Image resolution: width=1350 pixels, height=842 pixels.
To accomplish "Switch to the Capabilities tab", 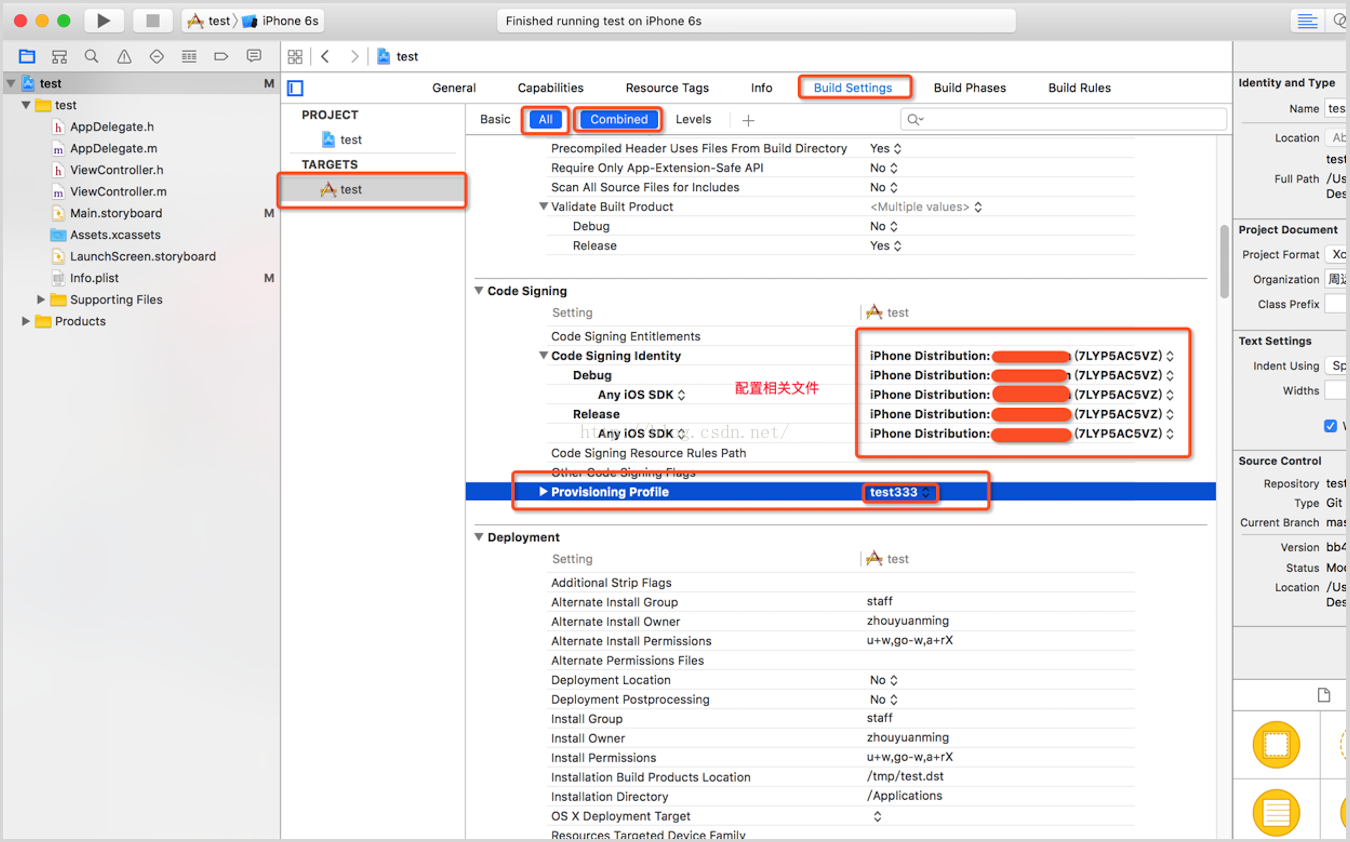I will point(550,88).
